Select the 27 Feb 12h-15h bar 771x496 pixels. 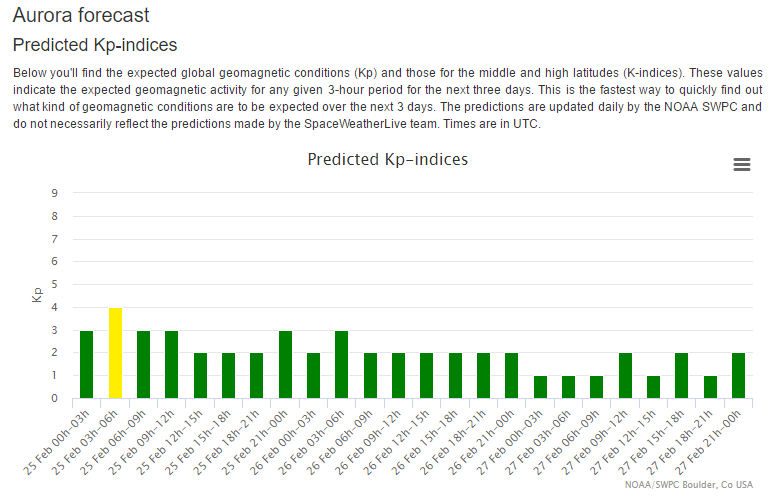coord(653,387)
